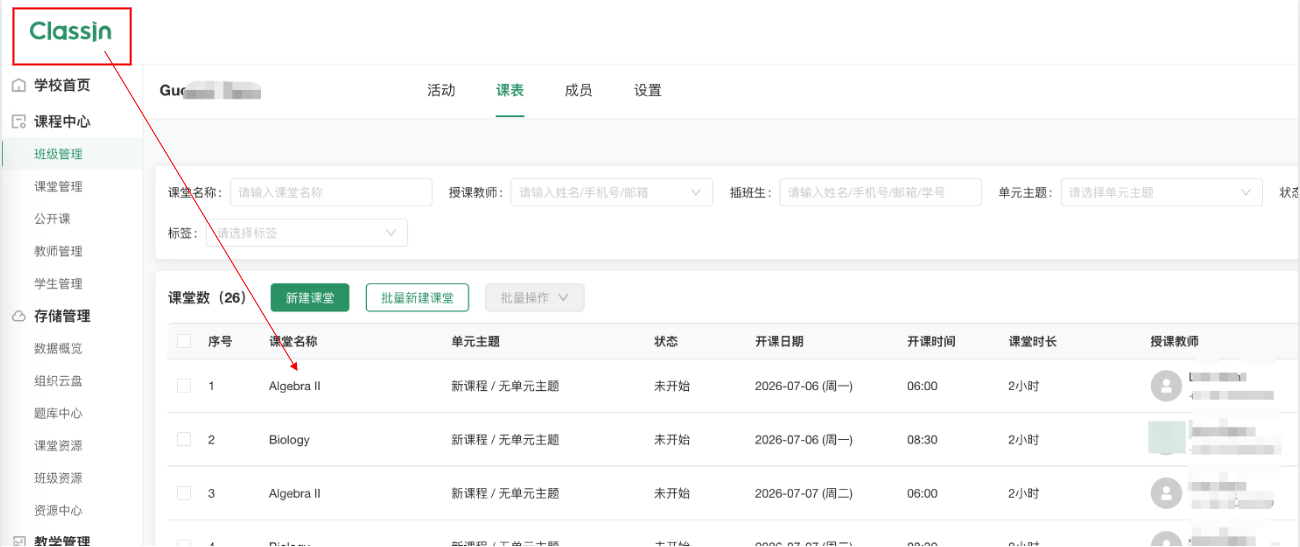Image resolution: width=1300 pixels, height=547 pixels.
Task: Click the 课堂名称 column header
Action: tap(293, 342)
